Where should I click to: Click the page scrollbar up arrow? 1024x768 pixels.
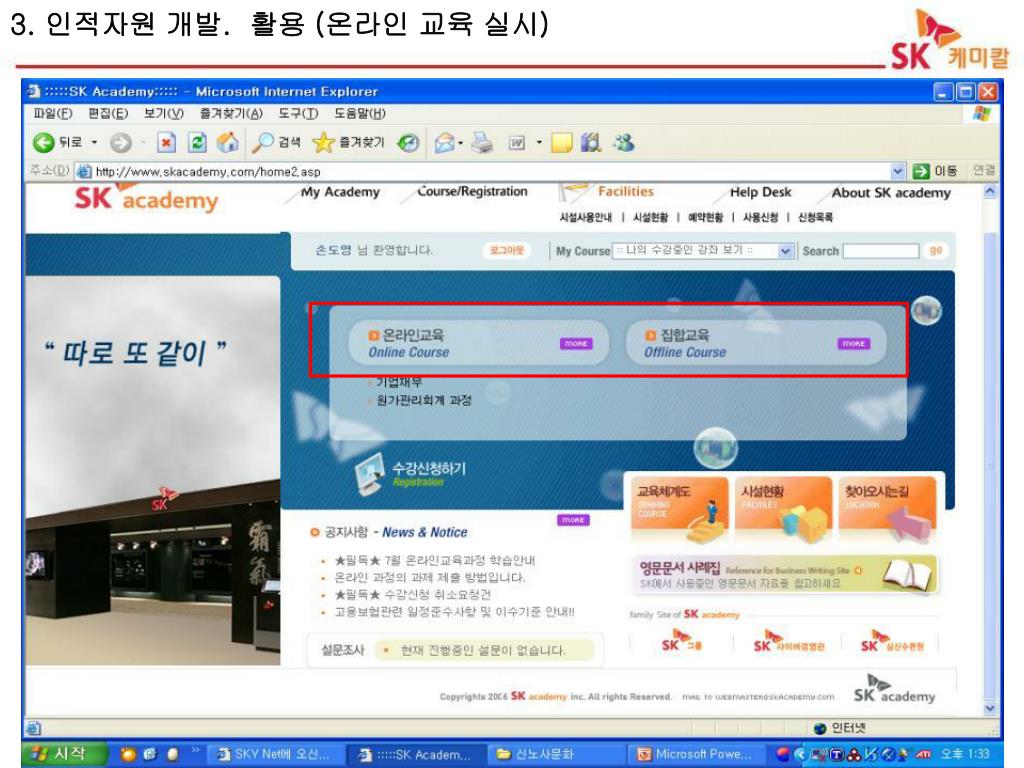pyautogui.click(x=990, y=192)
